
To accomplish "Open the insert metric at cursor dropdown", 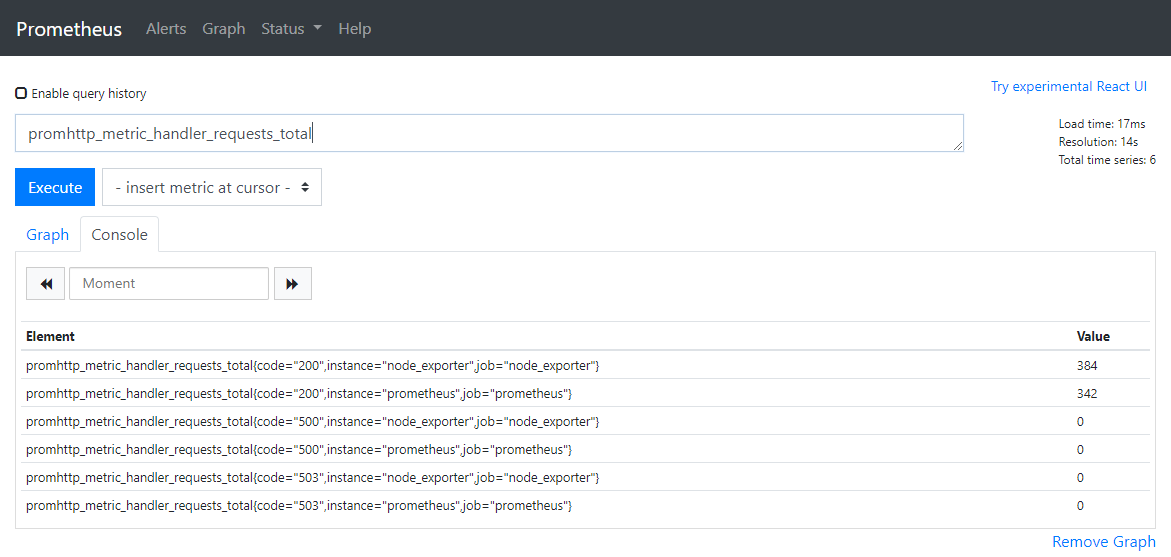I will pyautogui.click(x=211, y=187).
